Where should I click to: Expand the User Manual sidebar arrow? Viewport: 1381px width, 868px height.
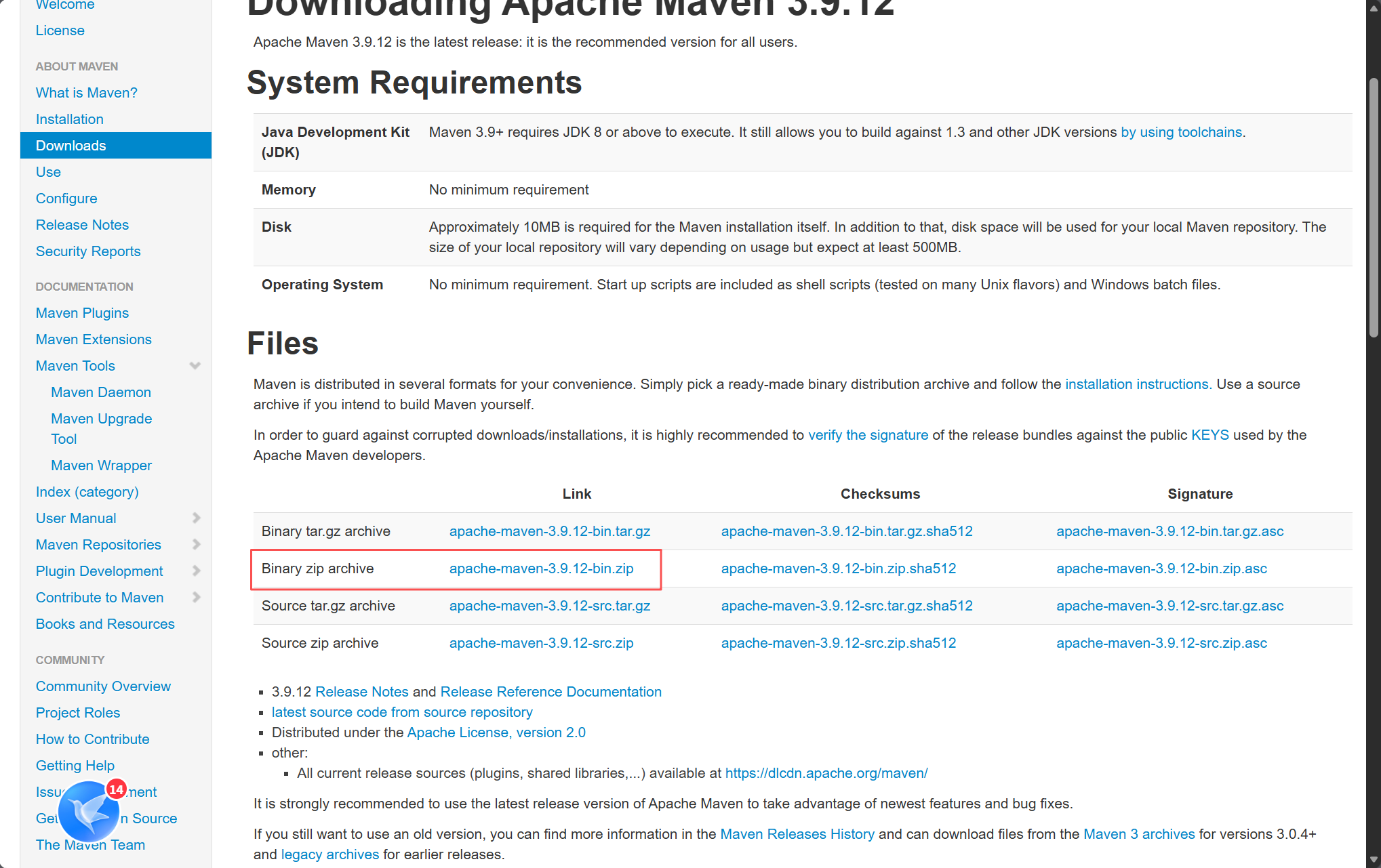pyautogui.click(x=196, y=518)
